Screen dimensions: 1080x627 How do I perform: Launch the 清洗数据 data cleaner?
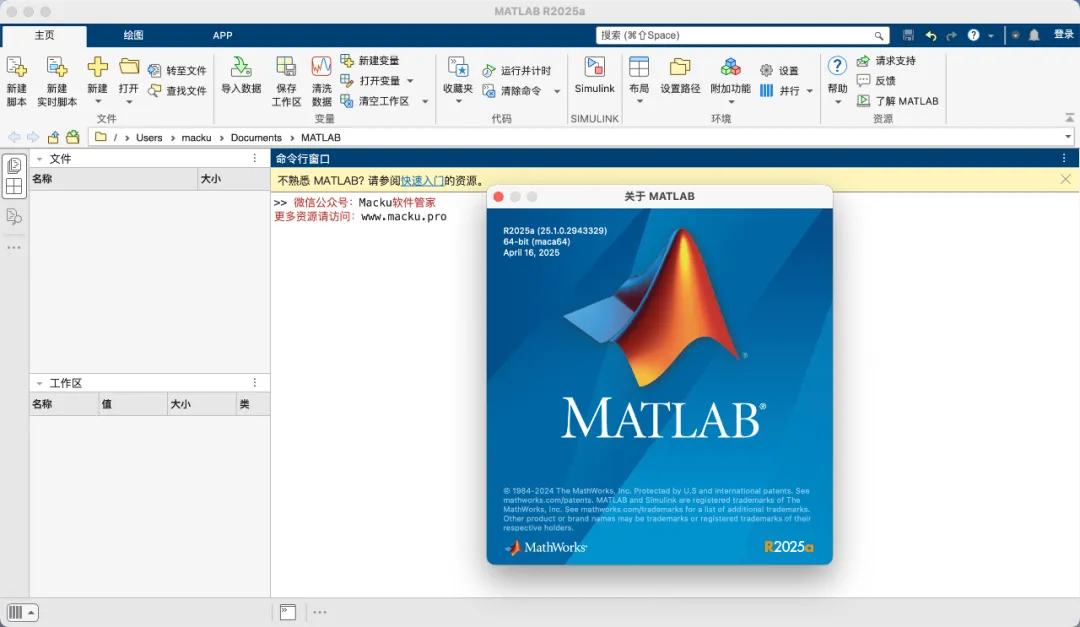pyautogui.click(x=322, y=81)
